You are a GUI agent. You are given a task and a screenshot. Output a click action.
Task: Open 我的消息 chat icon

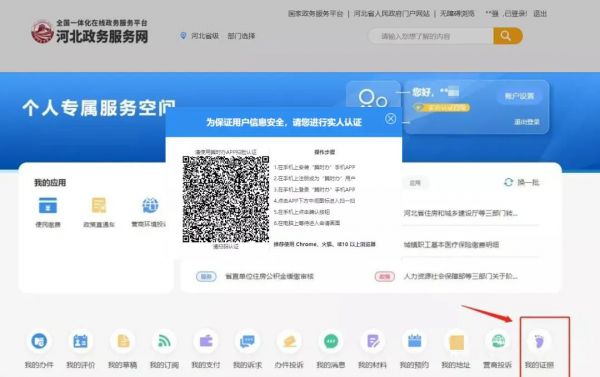[x=331, y=341]
